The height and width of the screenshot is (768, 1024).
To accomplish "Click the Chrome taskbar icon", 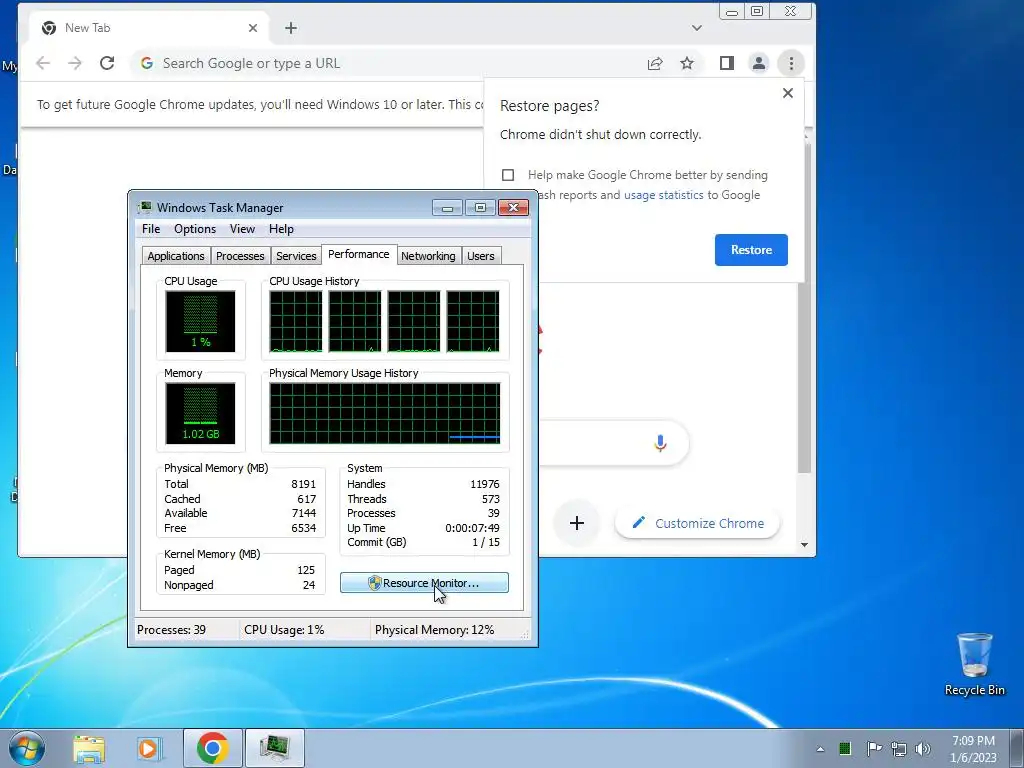I will [212, 748].
